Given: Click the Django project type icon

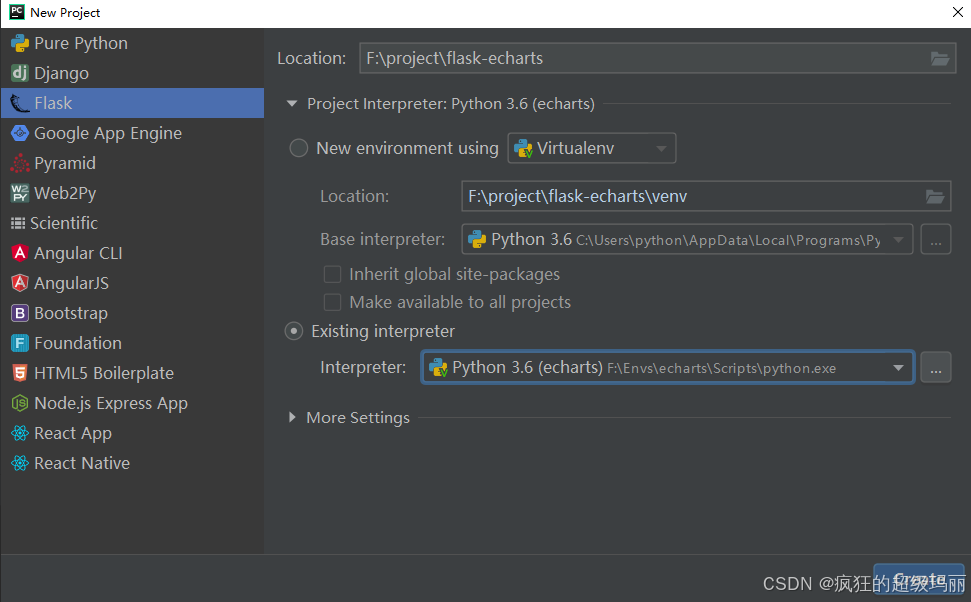Looking at the screenshot, I should [20, 73].
